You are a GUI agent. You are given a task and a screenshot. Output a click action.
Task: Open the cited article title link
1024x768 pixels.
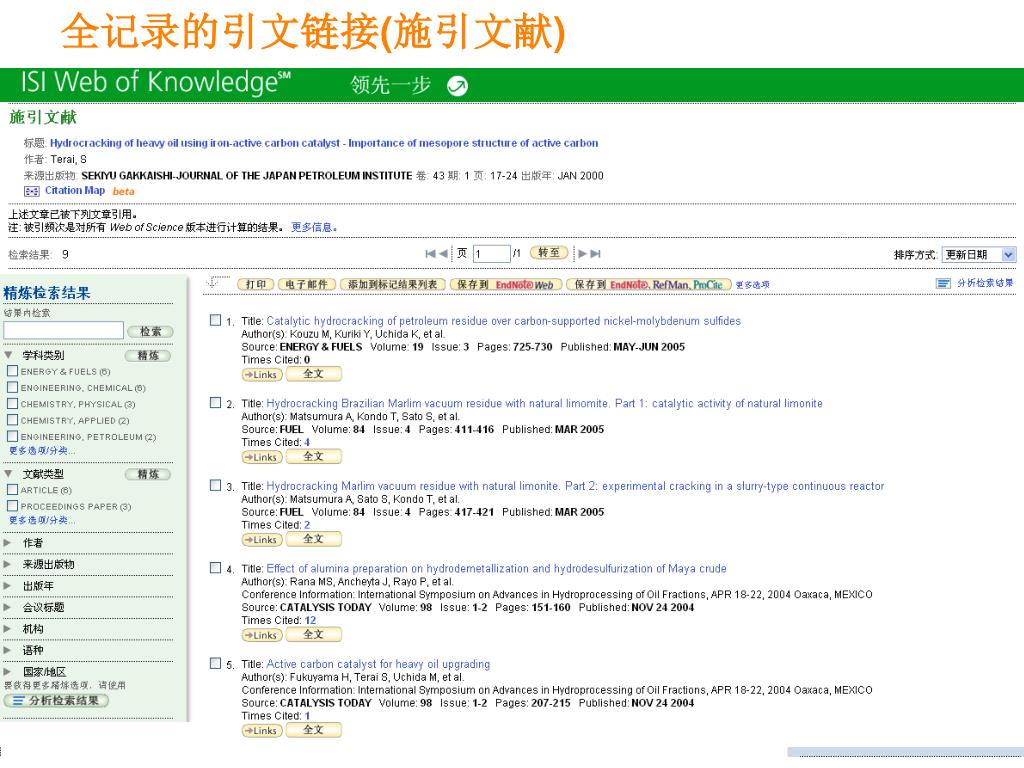[x=324, y=143]
